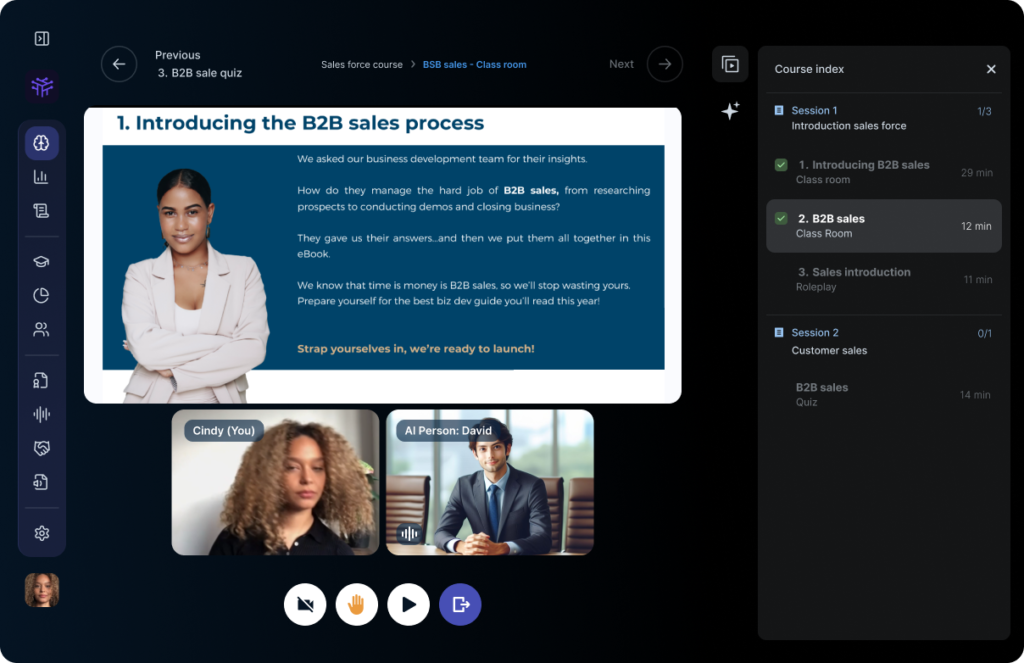Click the slide titled Introducing the B2B sales process
Viewport: 1024px width, 663px height.
383,255
